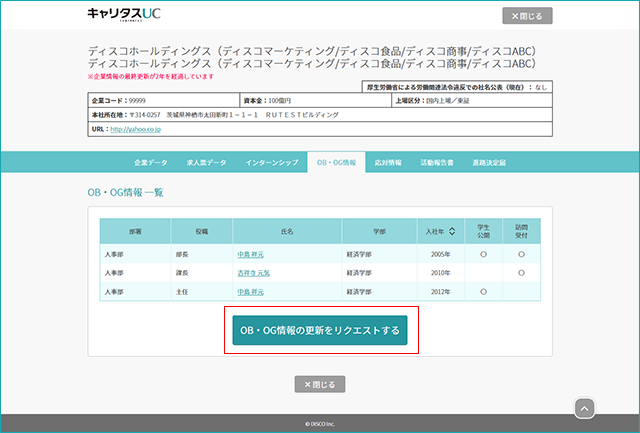Click 経済学部 in the 2012年 row
640x433 pixels.
[x=359, y=292]
